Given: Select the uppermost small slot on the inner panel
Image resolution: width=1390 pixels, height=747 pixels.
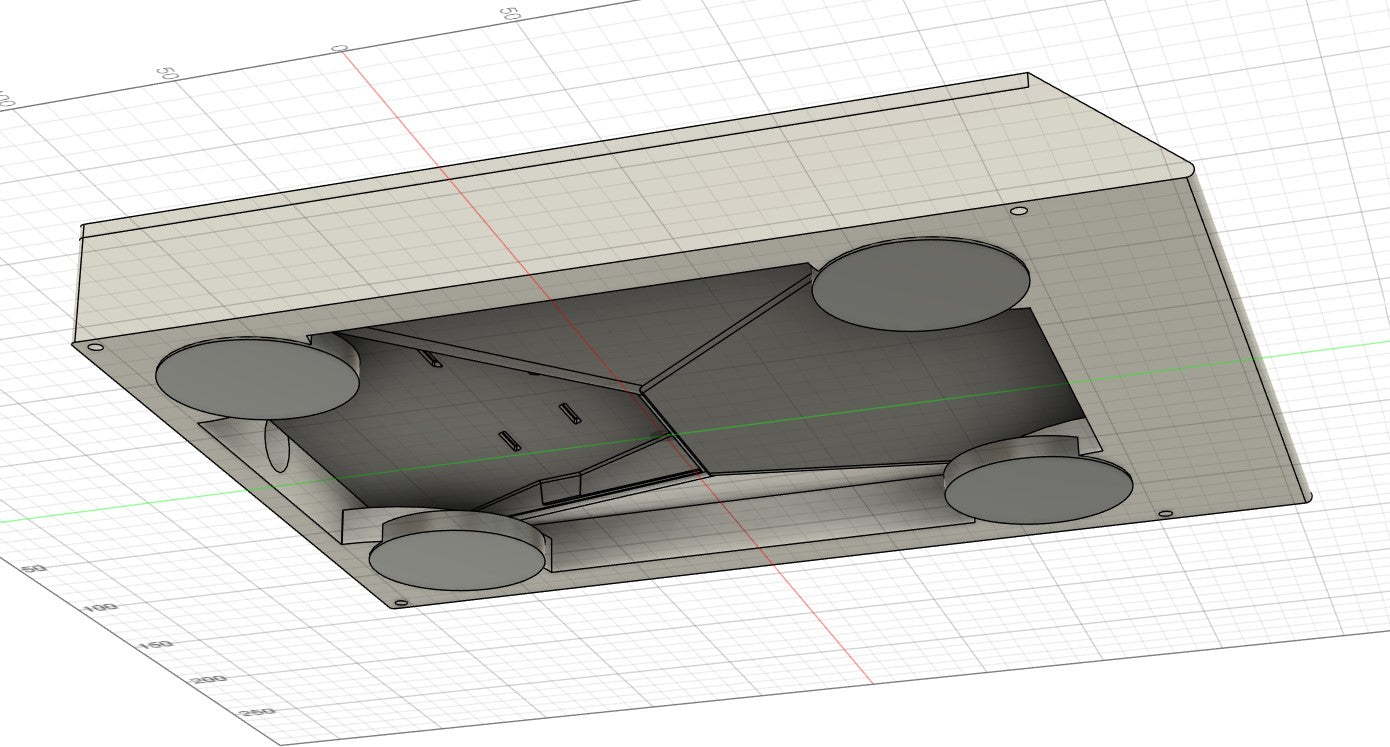Looking at the screenshot, I should tap(430, 359).
